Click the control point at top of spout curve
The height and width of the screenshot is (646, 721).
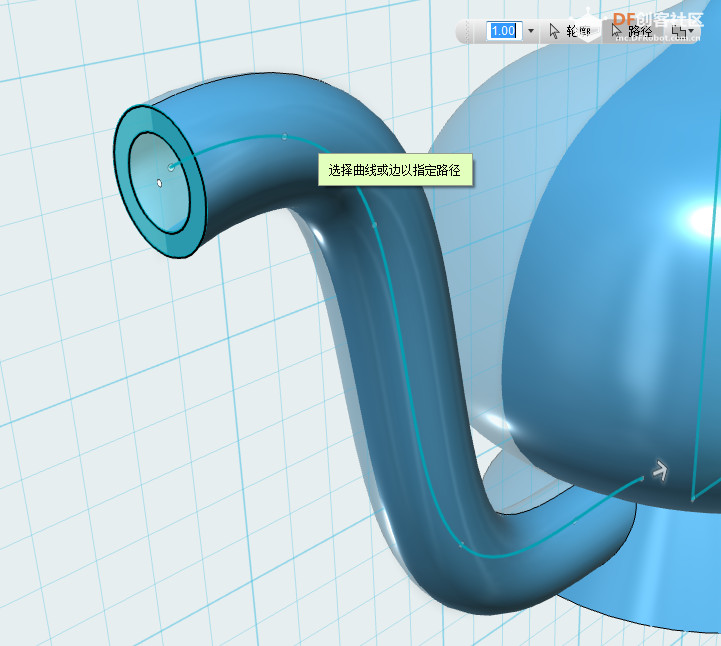(285, 136)
